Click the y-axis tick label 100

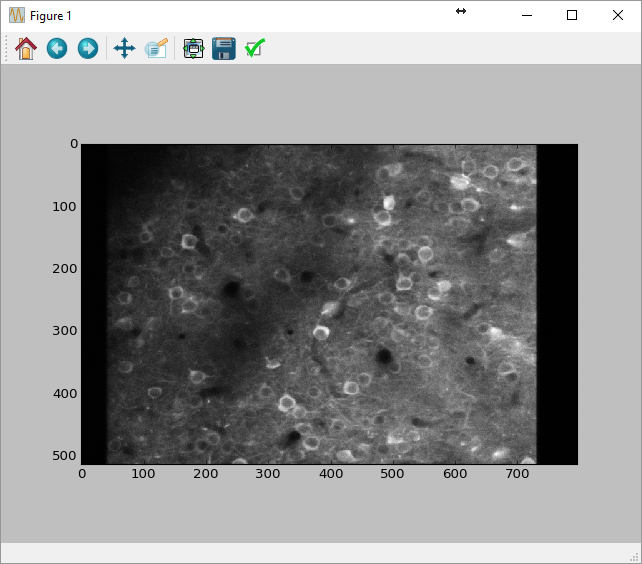(66, 206)
